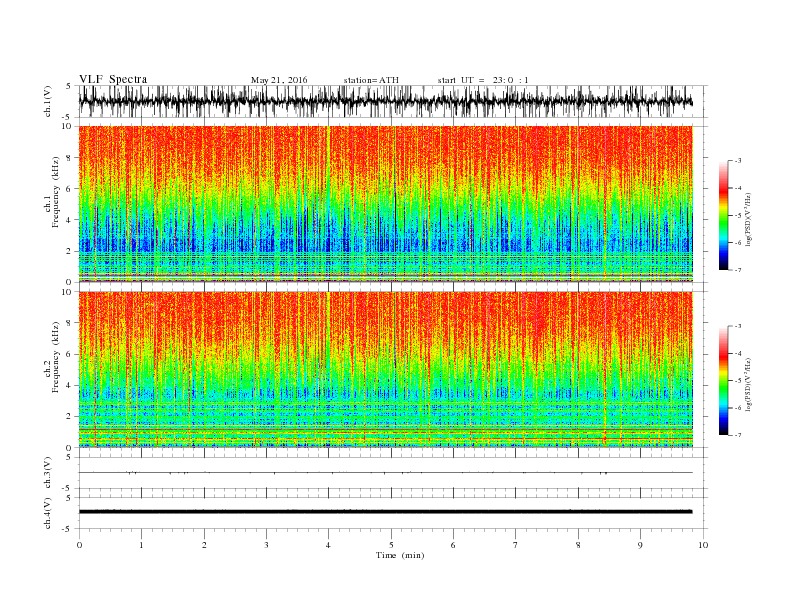Click the 0 kHz tick label of ch.1 spectrogram
This screenshot has width=792, height=612.
pyautogui.click(x=70, y=282)
